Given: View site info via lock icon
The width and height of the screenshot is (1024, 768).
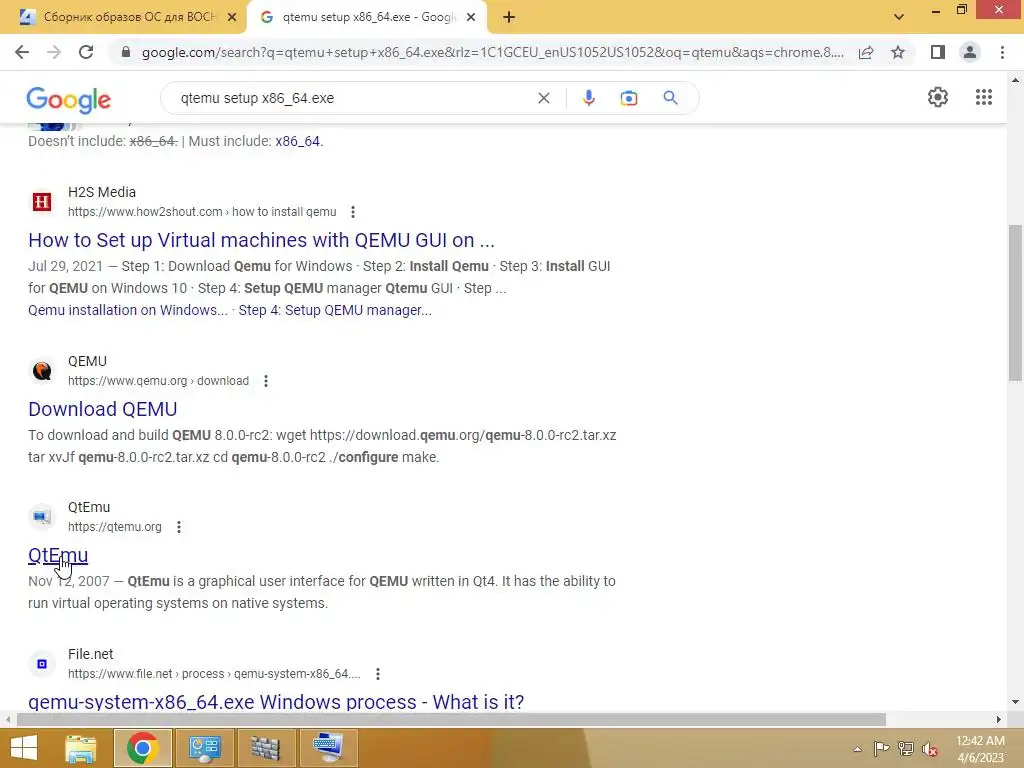Looking at the screenshot, I should 126,52.
